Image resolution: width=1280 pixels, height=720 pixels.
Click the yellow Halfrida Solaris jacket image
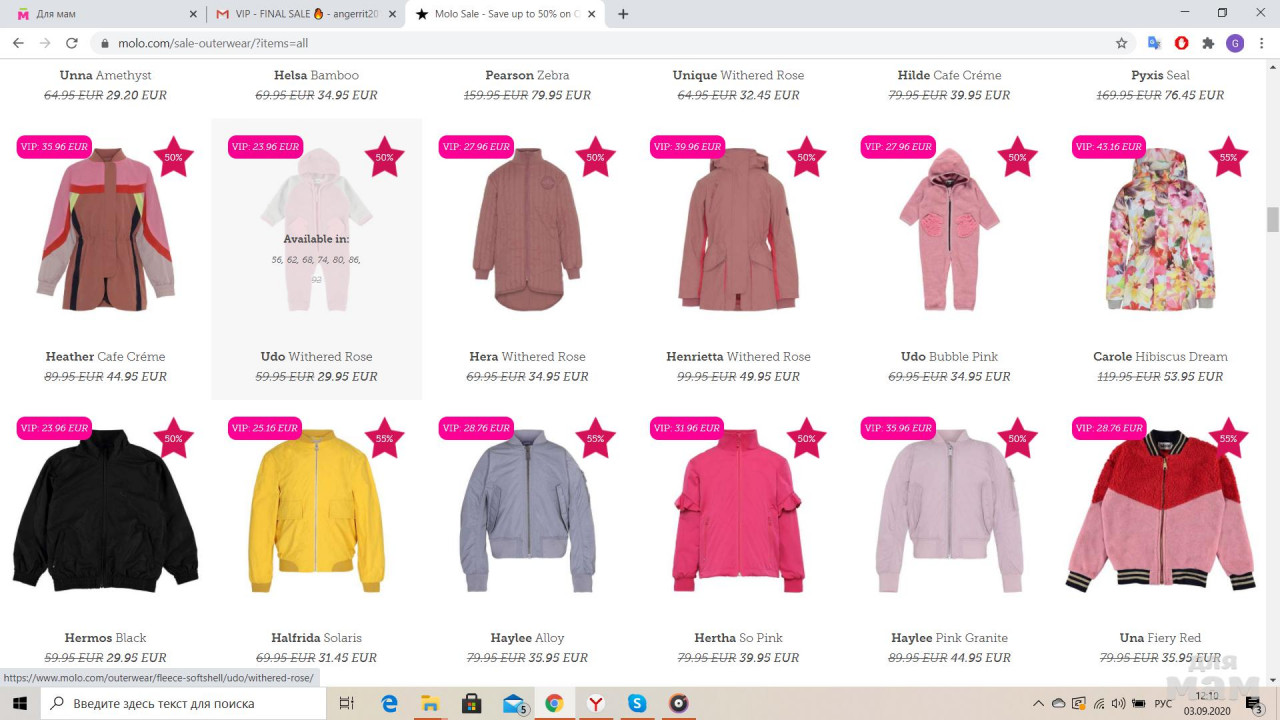(316, 512)
